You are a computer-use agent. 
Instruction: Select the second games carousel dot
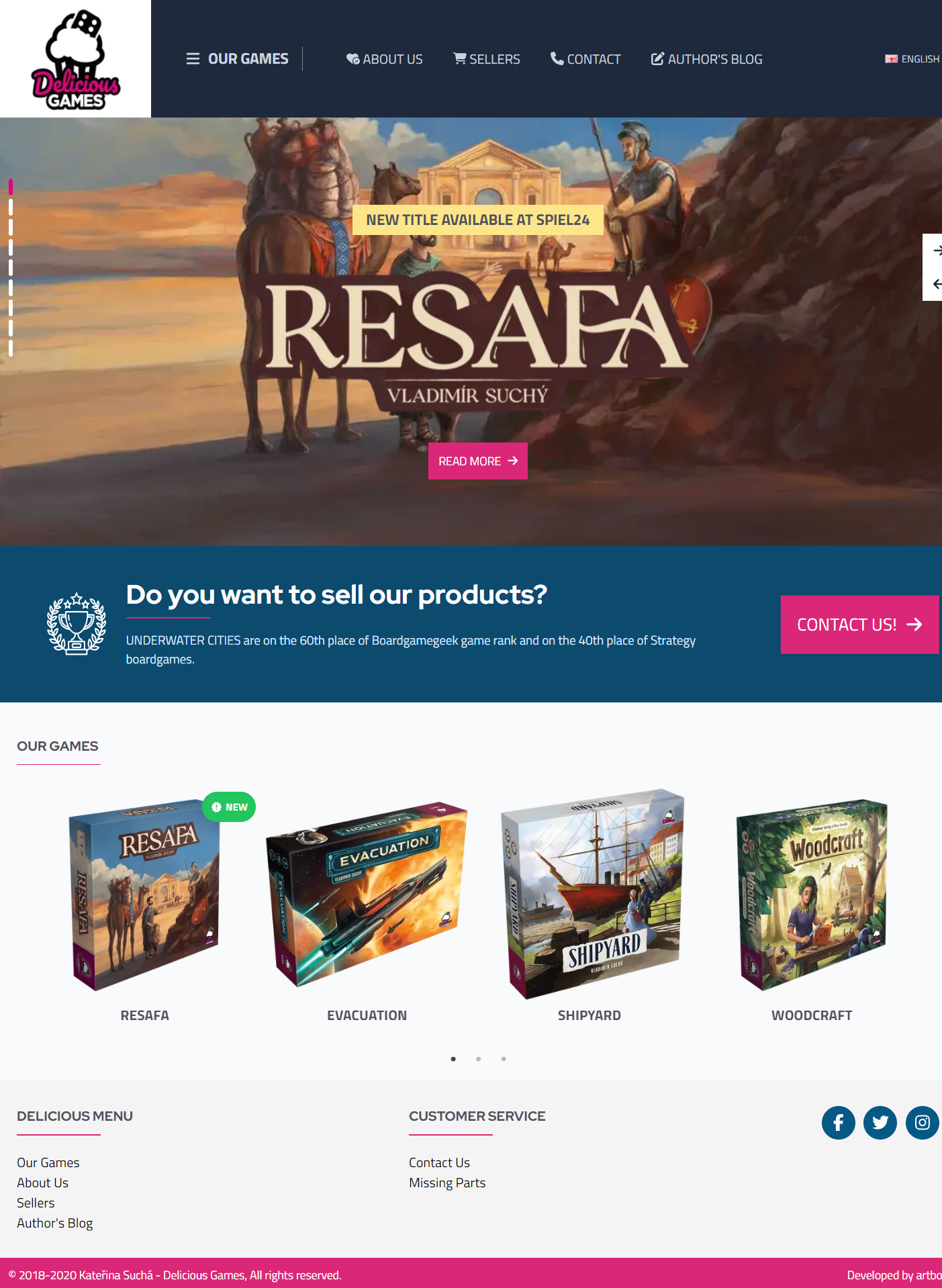[478, 1059]
